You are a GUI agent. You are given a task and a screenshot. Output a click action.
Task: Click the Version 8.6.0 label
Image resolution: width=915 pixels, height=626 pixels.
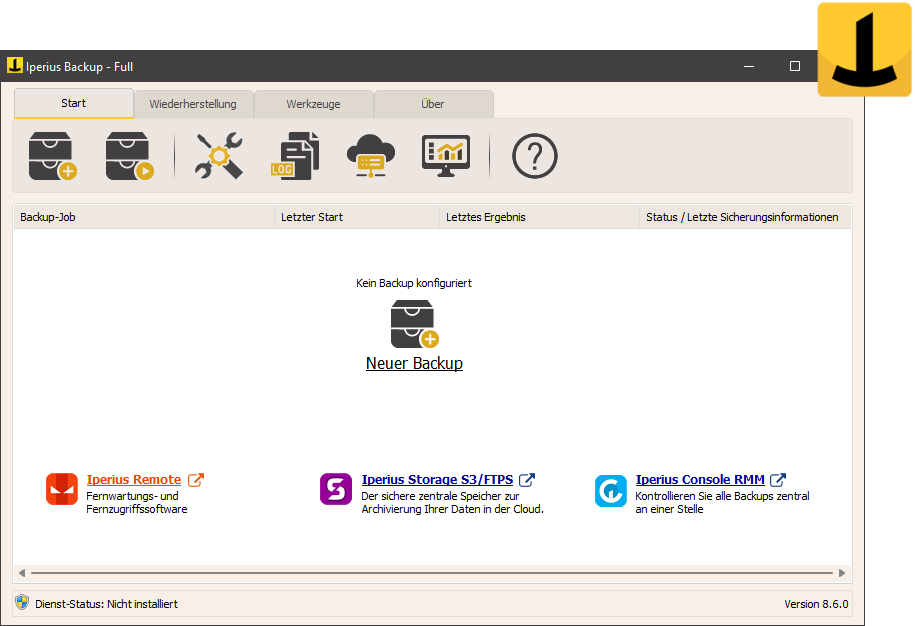(x=816, y=604)
